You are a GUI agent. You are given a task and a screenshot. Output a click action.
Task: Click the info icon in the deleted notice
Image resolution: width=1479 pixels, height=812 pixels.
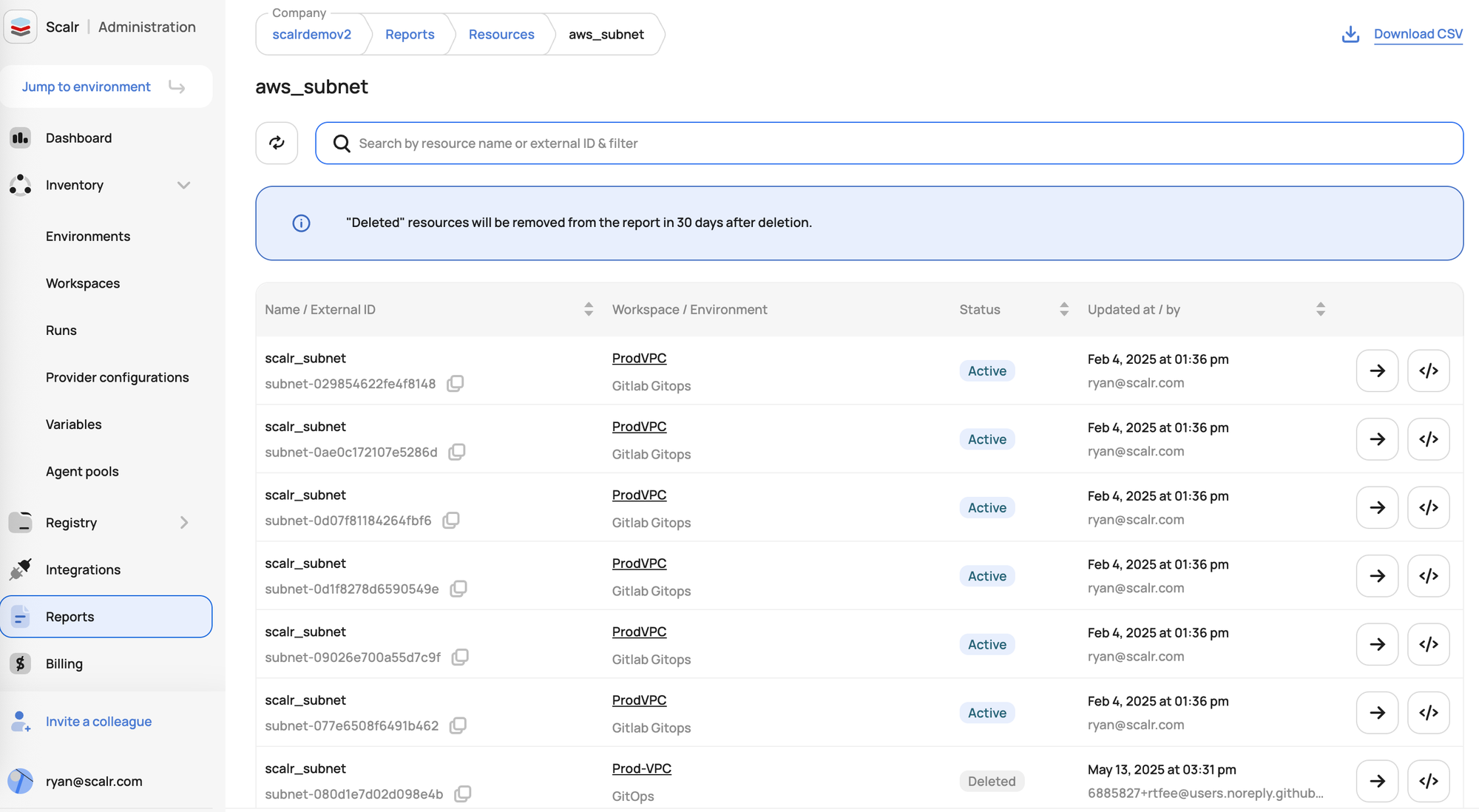[x=301, y=223]
